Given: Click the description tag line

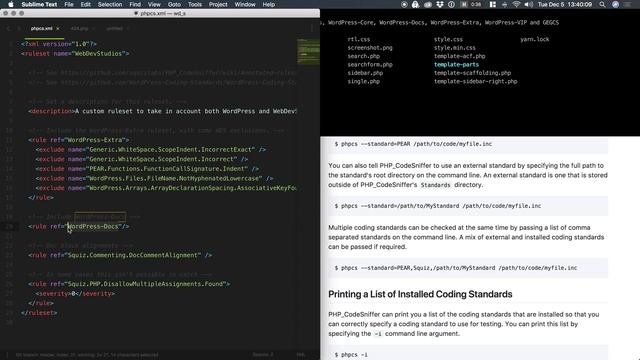Looking at the screenshot, I should click(x=162, y=111).
